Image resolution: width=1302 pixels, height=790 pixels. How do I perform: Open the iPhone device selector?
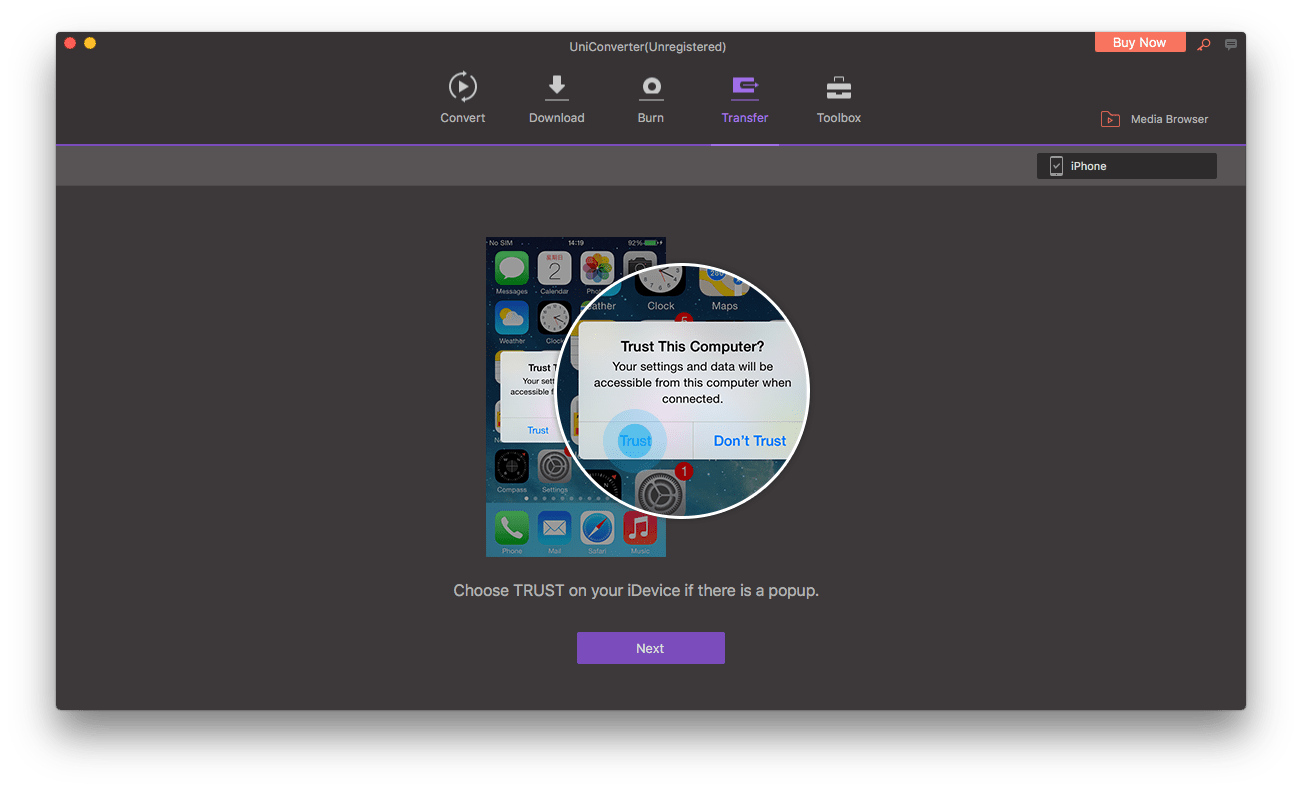click(1127, 166)
